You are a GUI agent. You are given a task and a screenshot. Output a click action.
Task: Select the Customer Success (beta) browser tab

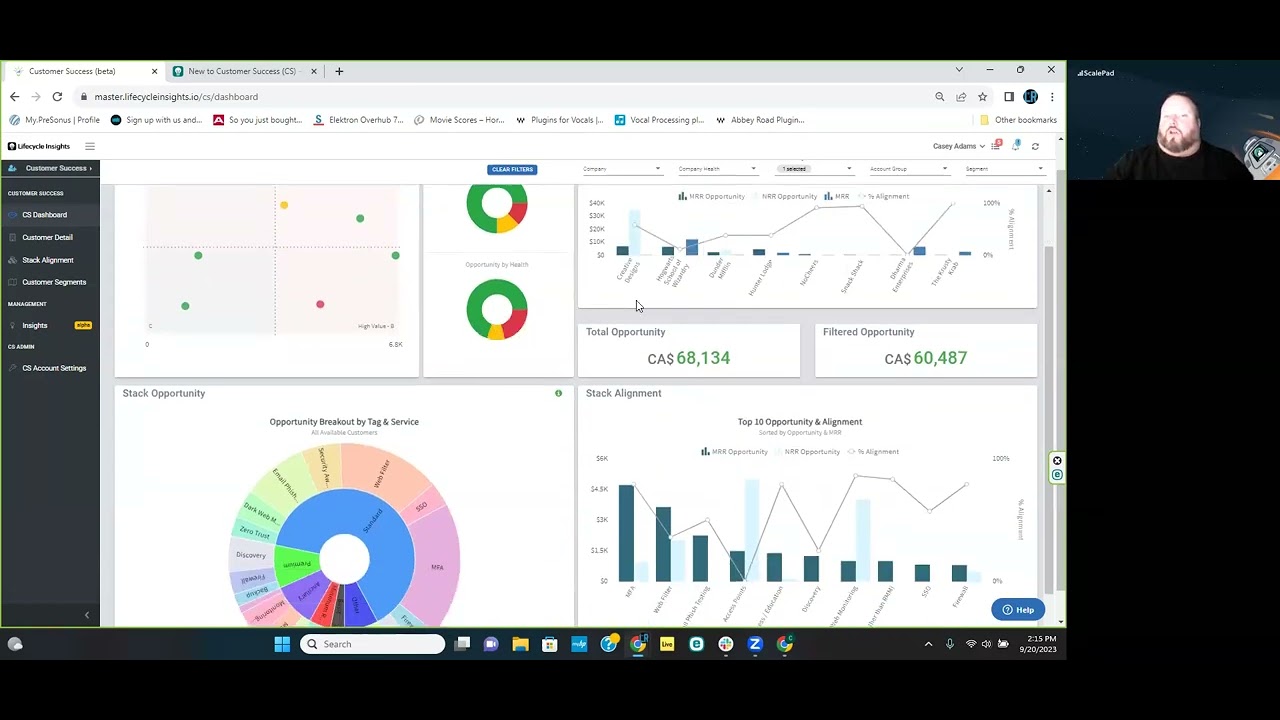pyautogui.click(x=84, y=71)
